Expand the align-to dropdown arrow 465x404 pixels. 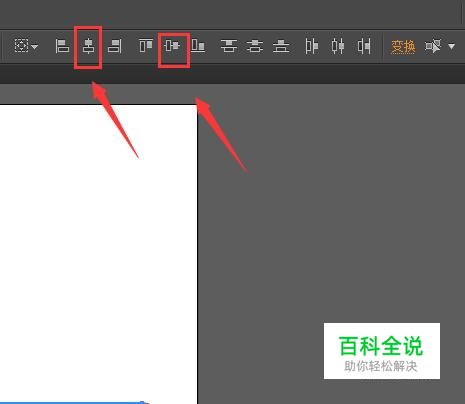35,46
